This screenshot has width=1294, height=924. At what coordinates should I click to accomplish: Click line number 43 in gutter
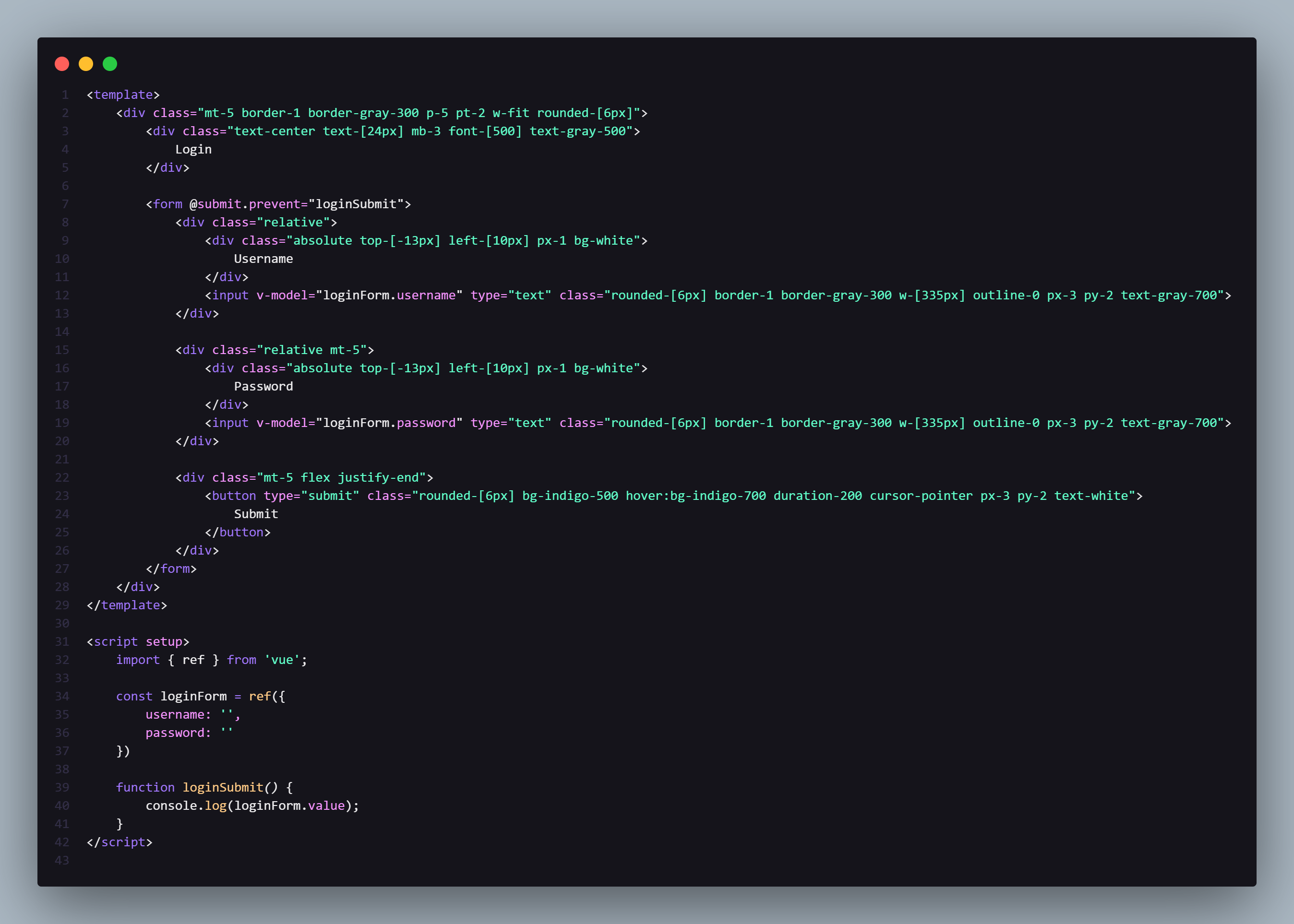[61, 860]
